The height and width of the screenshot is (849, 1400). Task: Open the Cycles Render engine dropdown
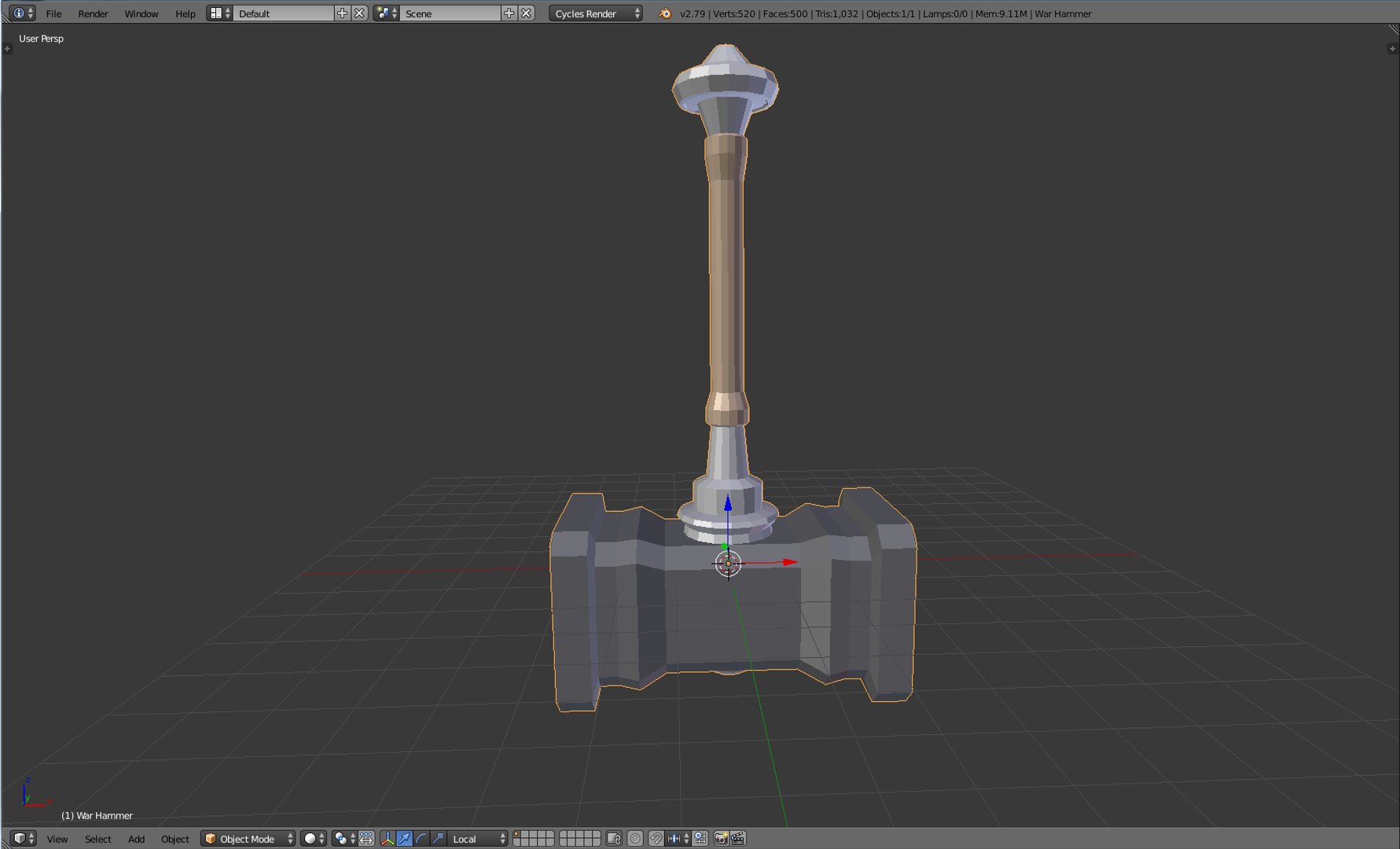coord(596,13)
